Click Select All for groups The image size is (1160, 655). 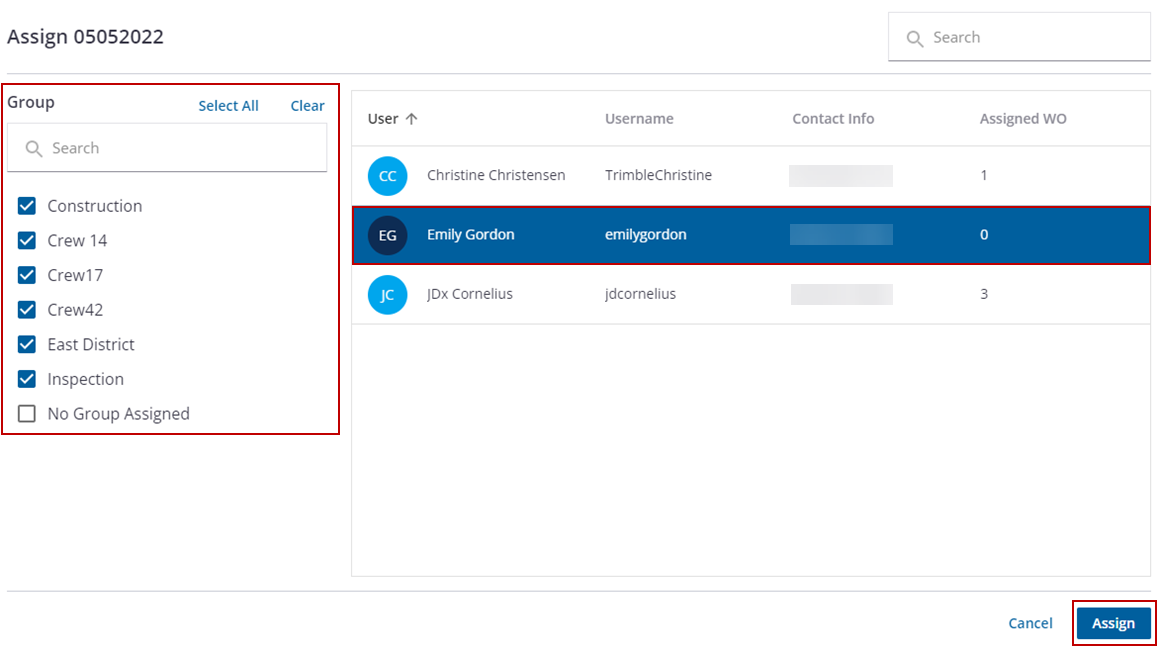228,106
